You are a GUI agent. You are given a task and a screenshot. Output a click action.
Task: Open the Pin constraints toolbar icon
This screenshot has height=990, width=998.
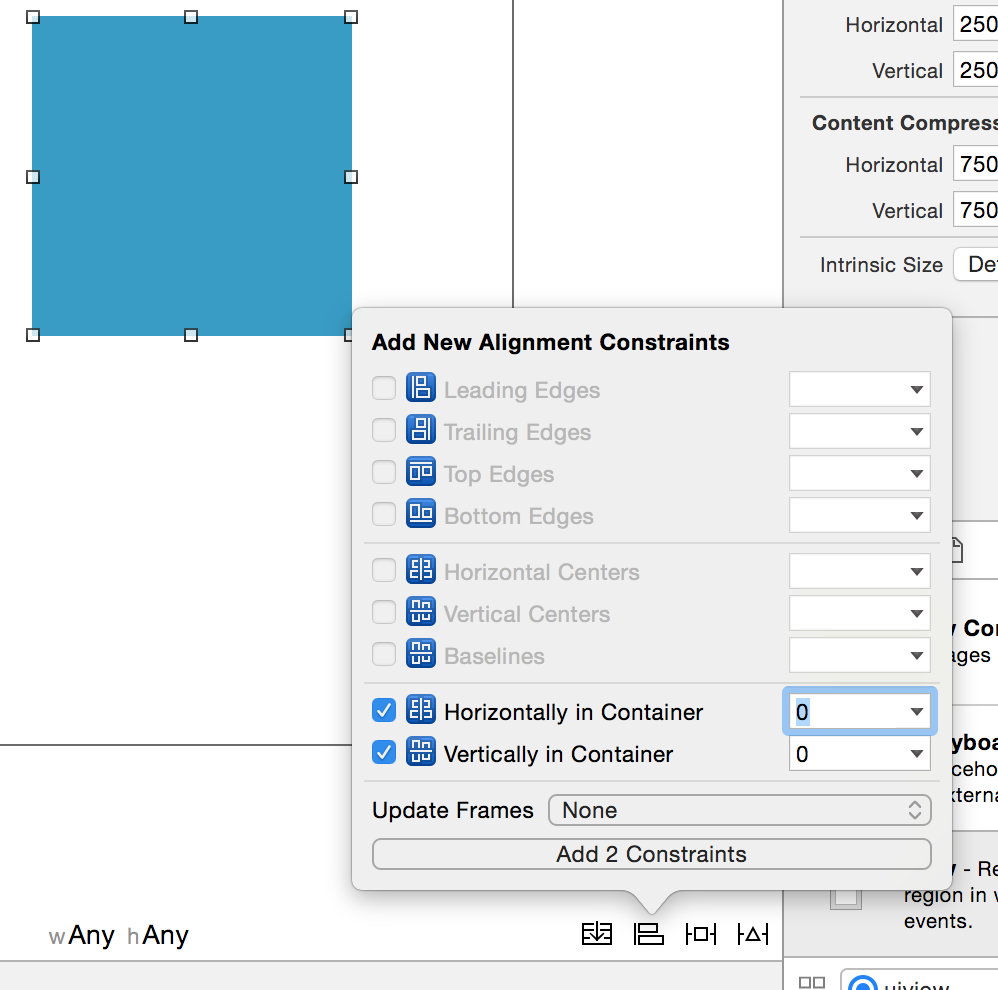701,934
